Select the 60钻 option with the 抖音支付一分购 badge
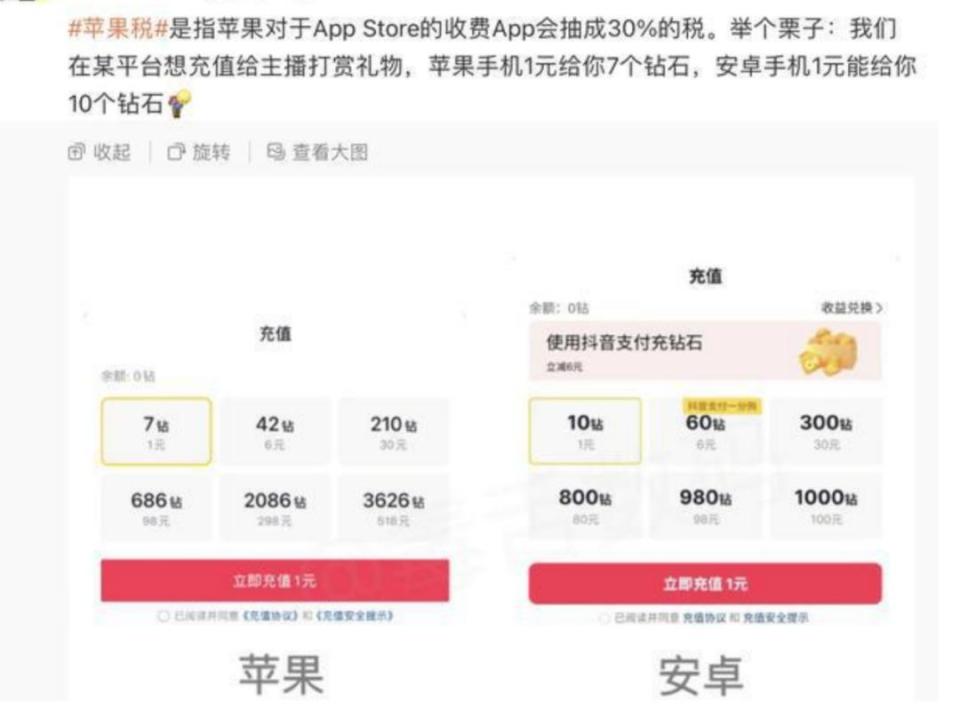Image resolution: width=960 pixels, height=718 pixels. pyautogui.click(x=710, y=431)
